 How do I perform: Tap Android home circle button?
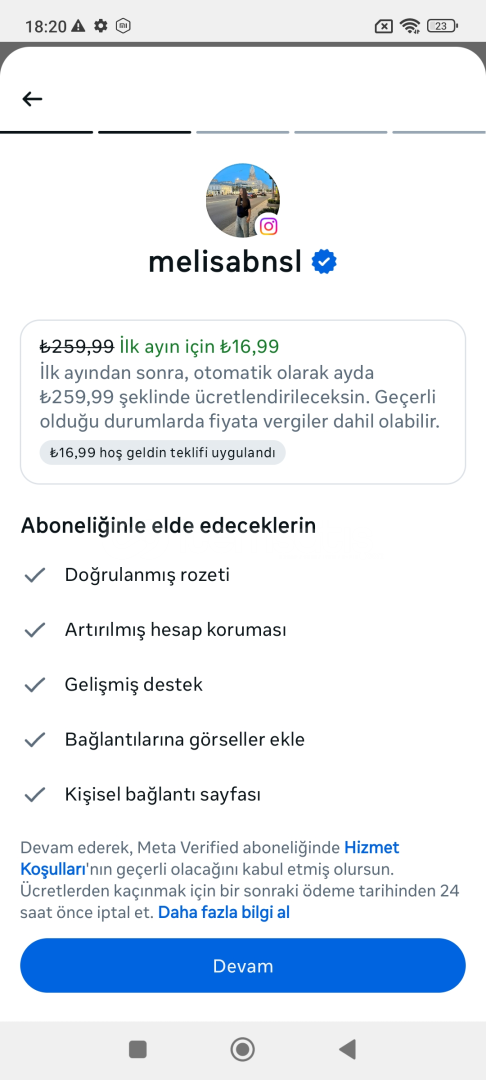242,1050
